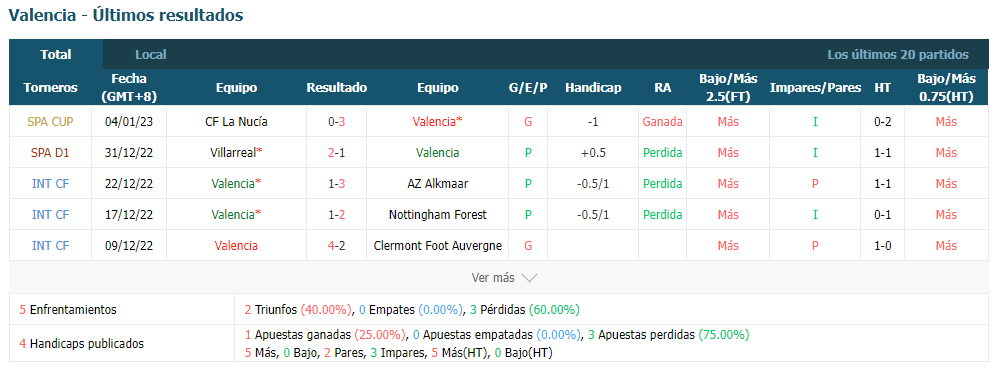Click the red Valencia name in 04/01/23 row
998x370 pixels.
[435, 122]
